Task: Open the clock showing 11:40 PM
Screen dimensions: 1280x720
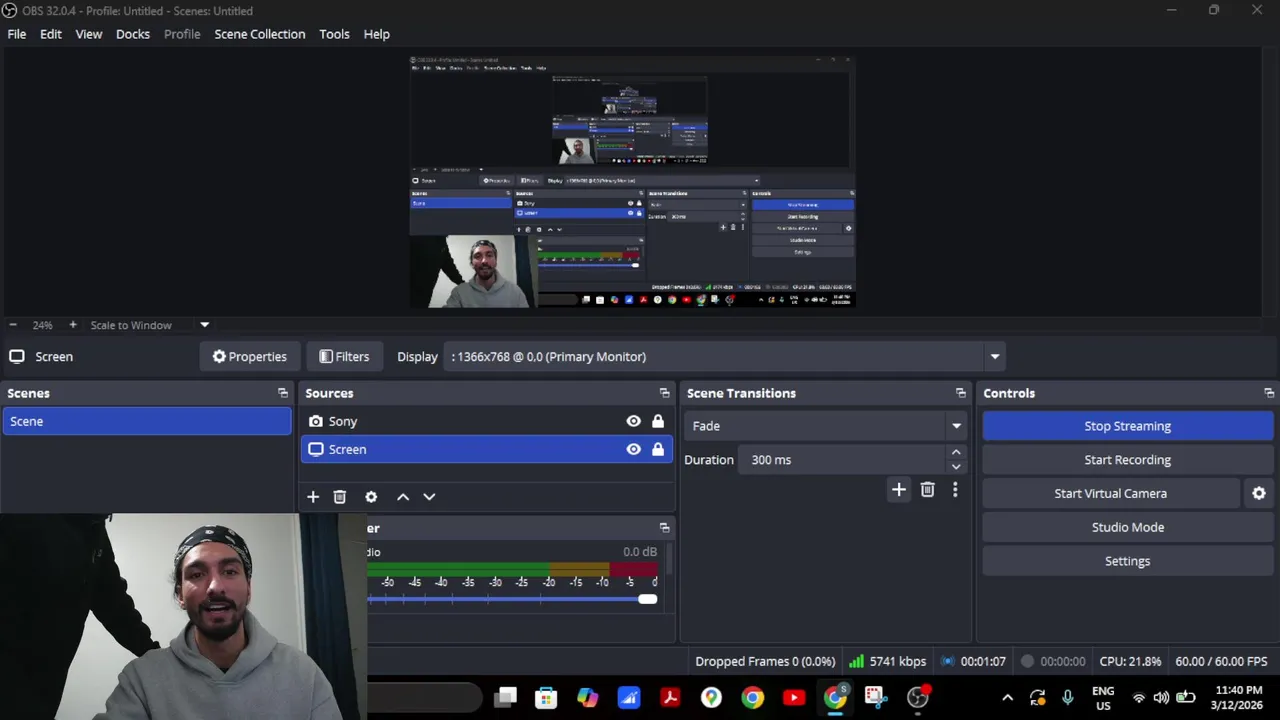Action: pos(1237,697)
